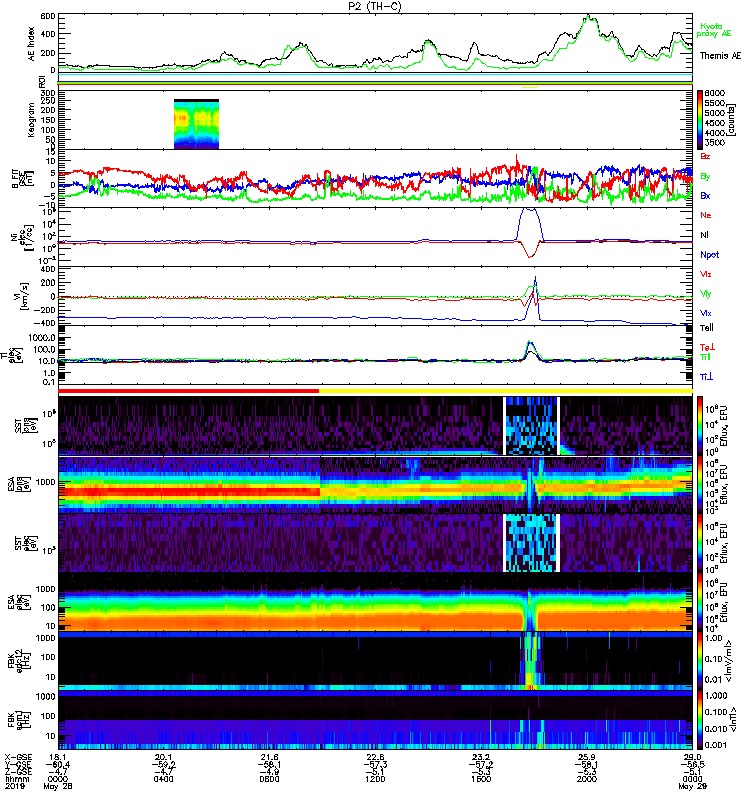The height and width of the screenshot is (800, 750).
Task: Click the blue Npot density spike peak
Action: (530, 209)
